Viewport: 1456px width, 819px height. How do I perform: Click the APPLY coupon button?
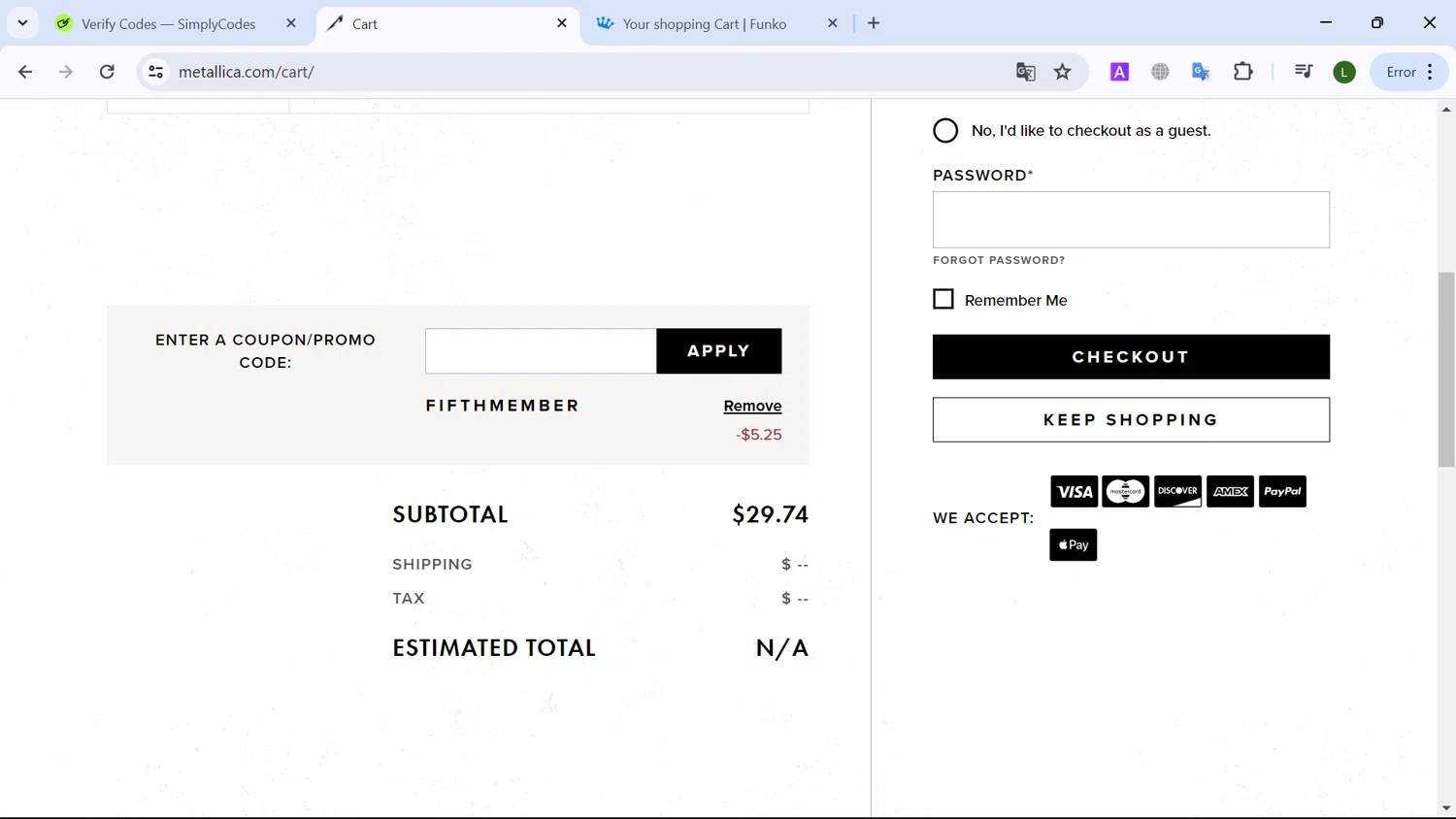(x=719, y=351)
